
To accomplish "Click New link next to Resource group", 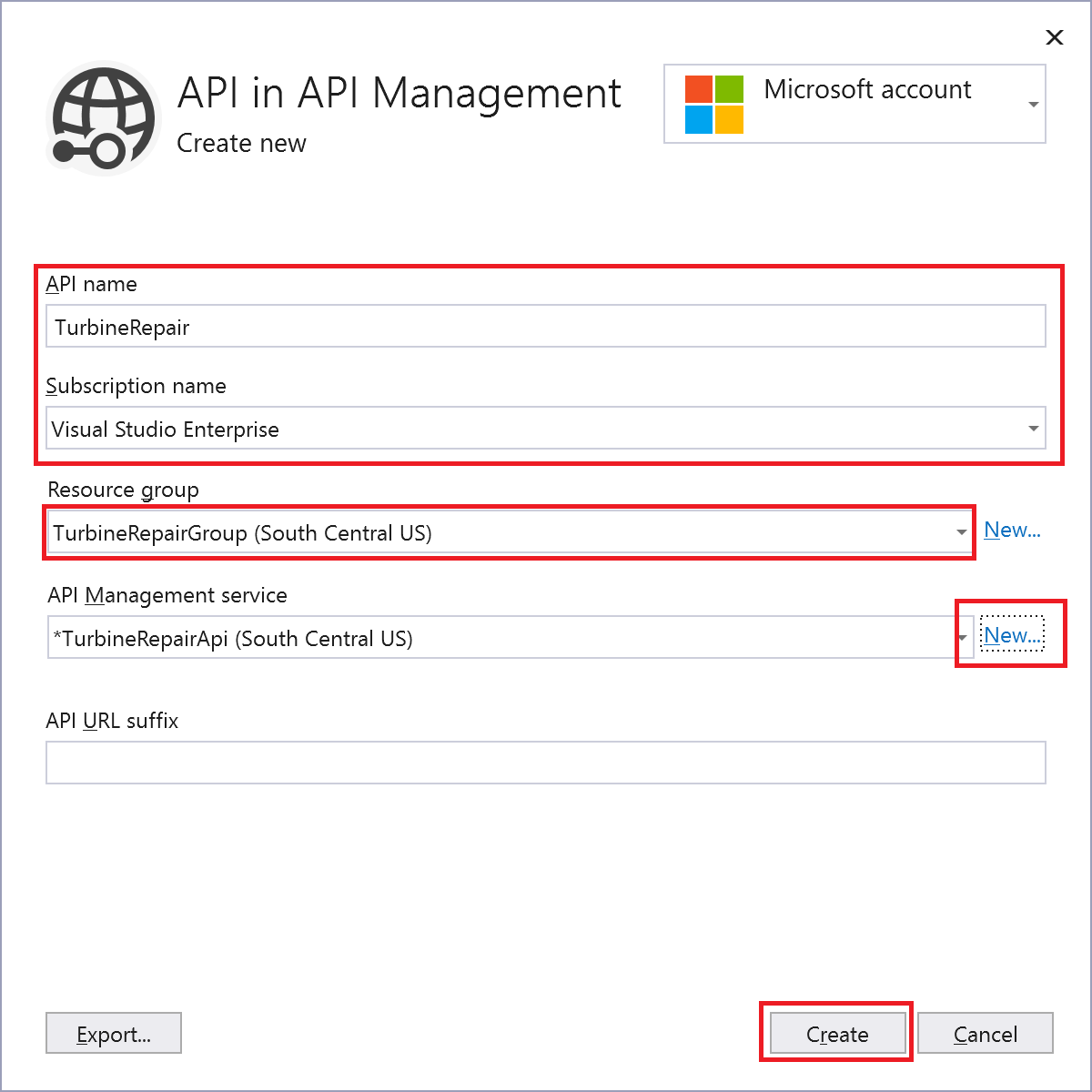I will coord(1012,530).
